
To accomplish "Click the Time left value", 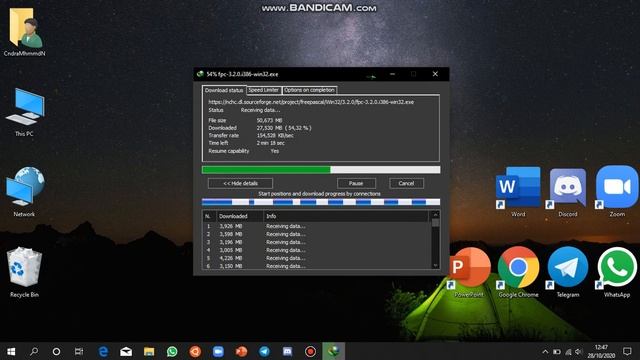I will (271, 143).
